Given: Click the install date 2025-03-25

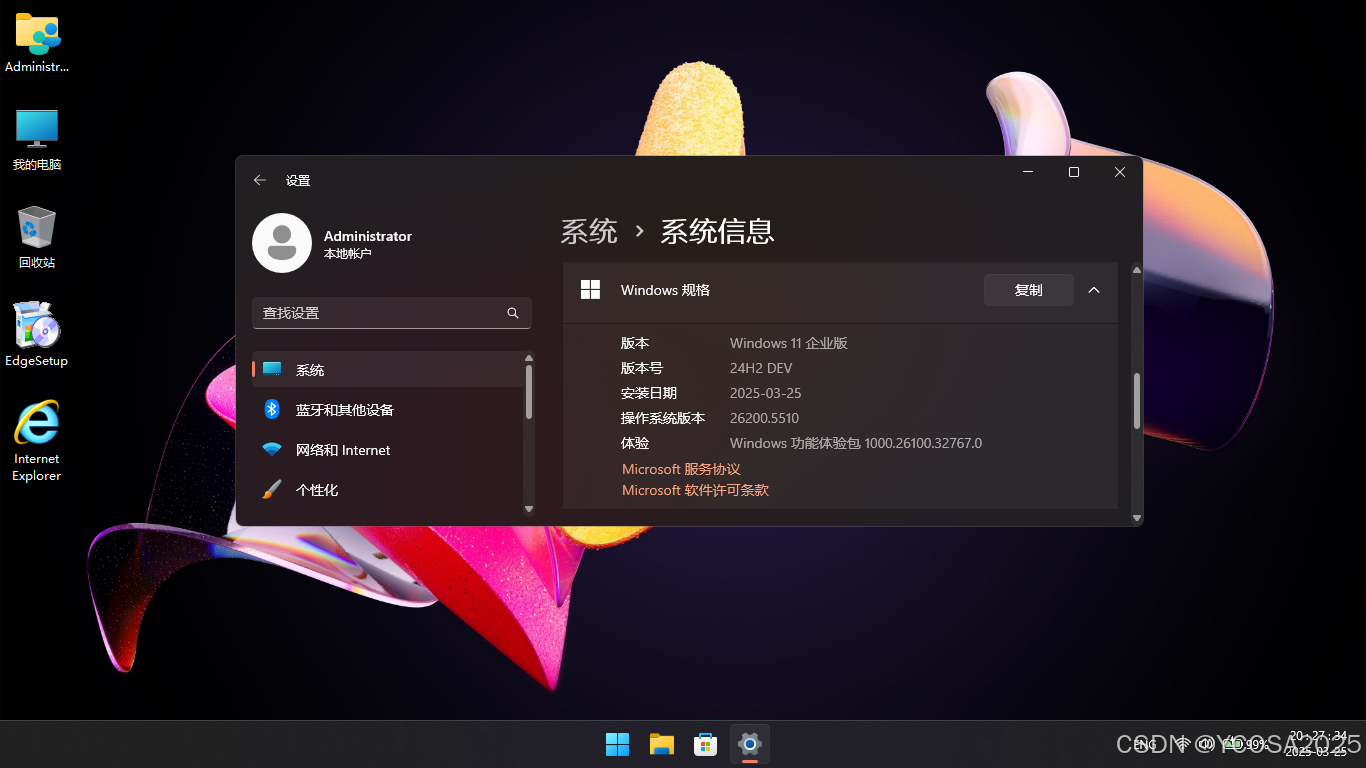Looking at the screenshot, I should coord(766,393).
